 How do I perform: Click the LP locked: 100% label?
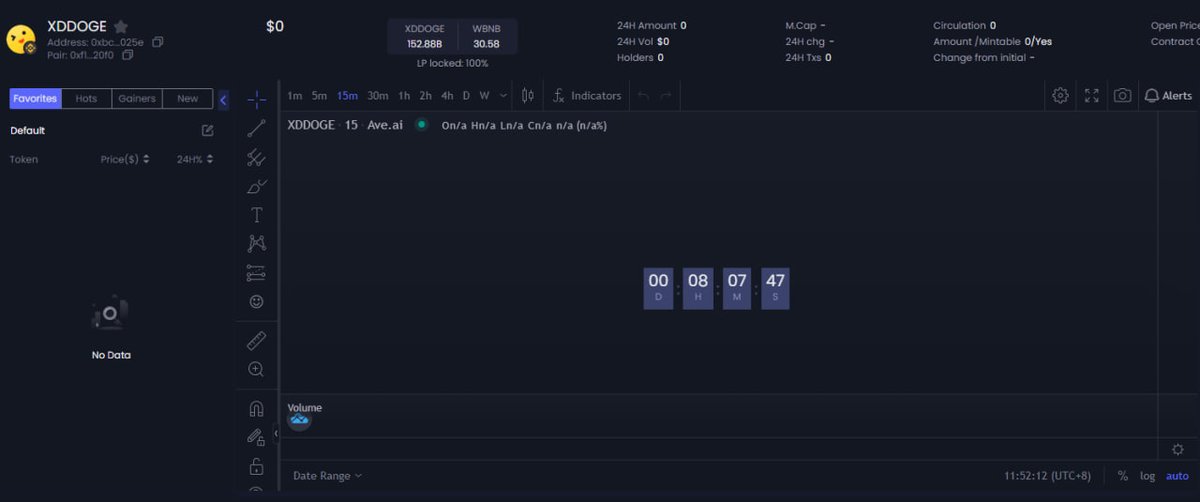(x=452, y=63)
